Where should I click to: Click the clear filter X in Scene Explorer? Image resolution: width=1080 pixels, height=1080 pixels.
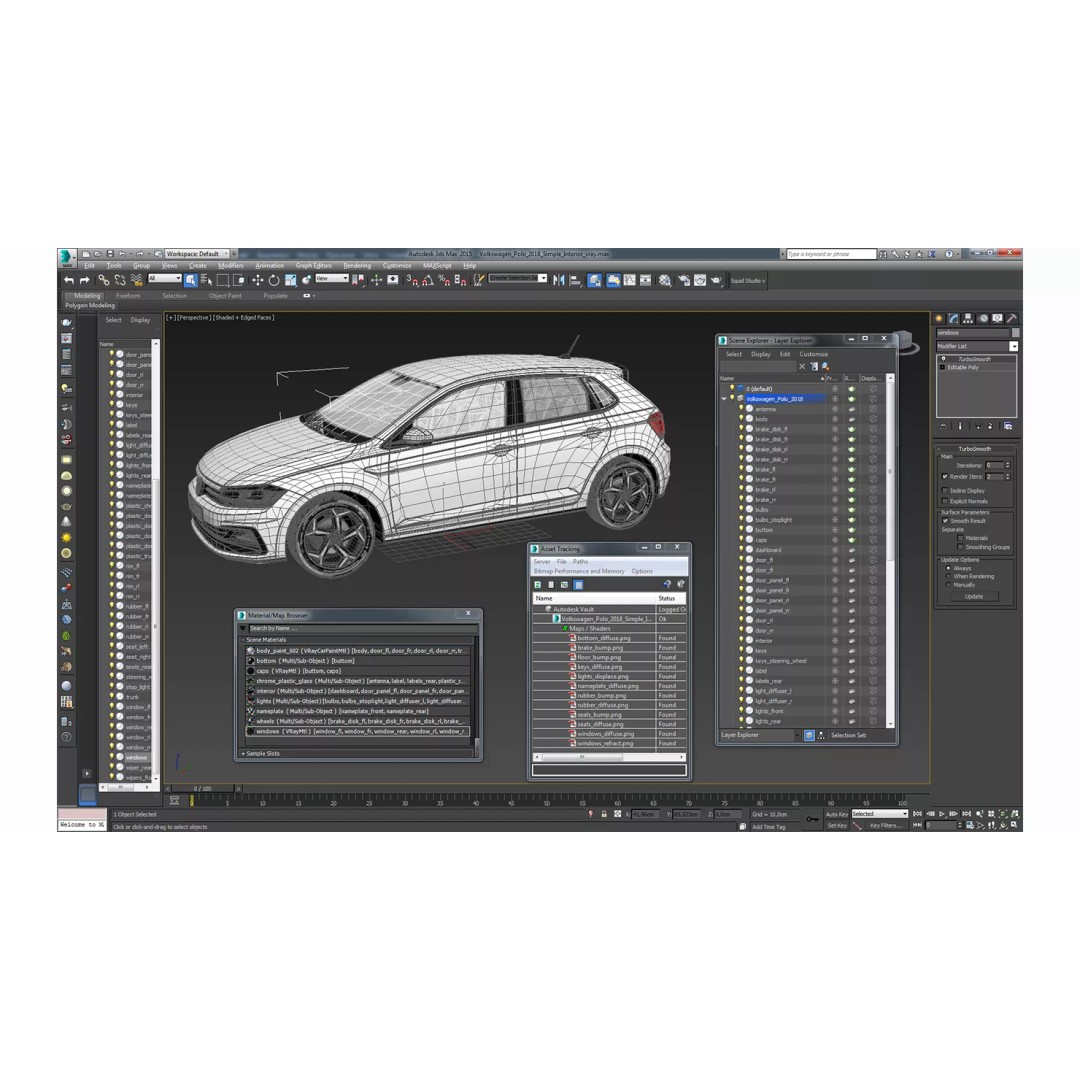[x=802, y=366]
